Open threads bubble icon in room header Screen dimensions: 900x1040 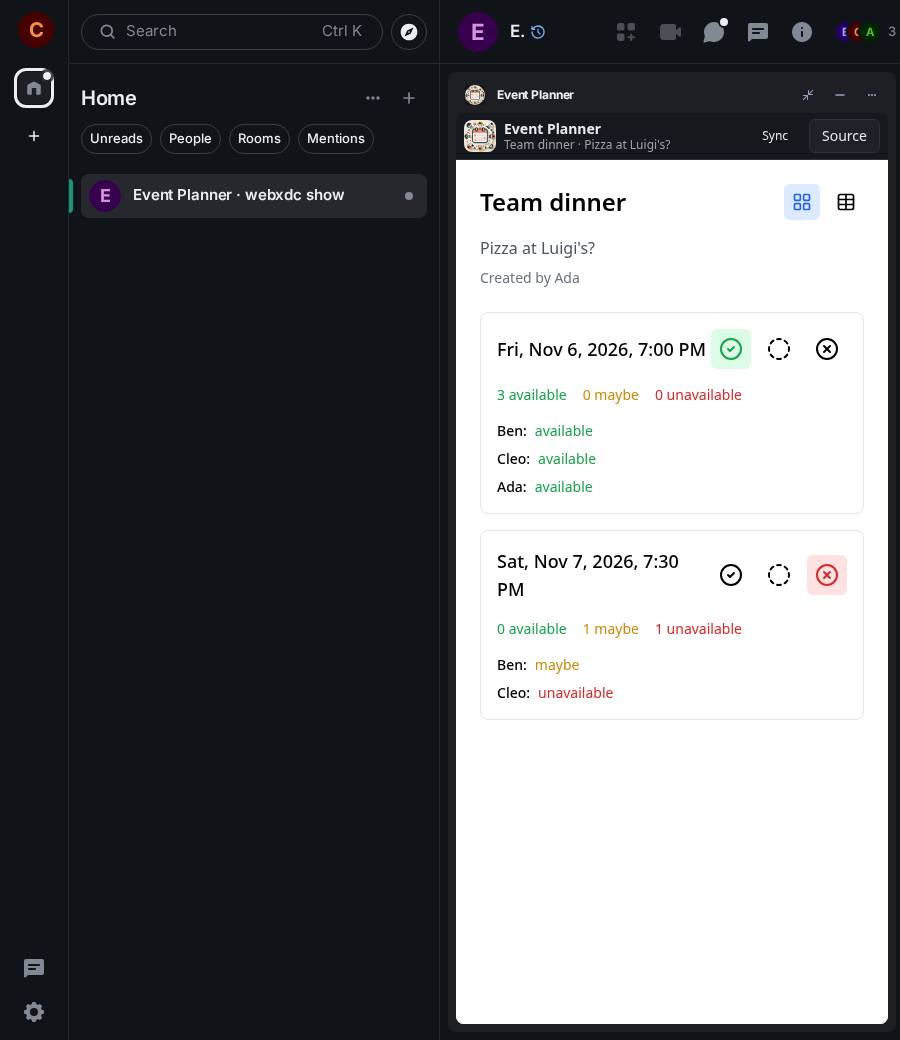click(x=714, y=32)
